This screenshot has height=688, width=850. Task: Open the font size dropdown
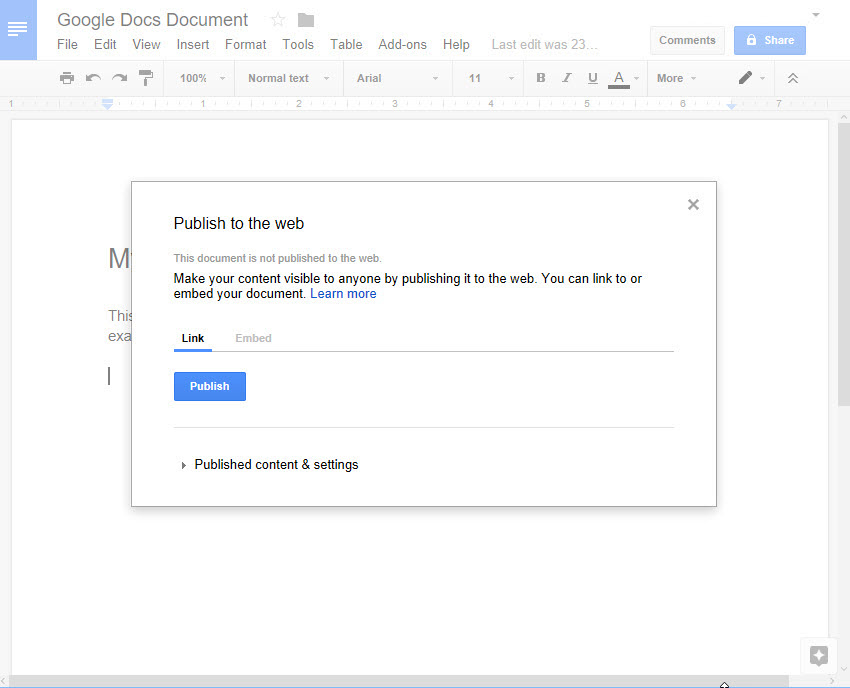tap(488, 78)
